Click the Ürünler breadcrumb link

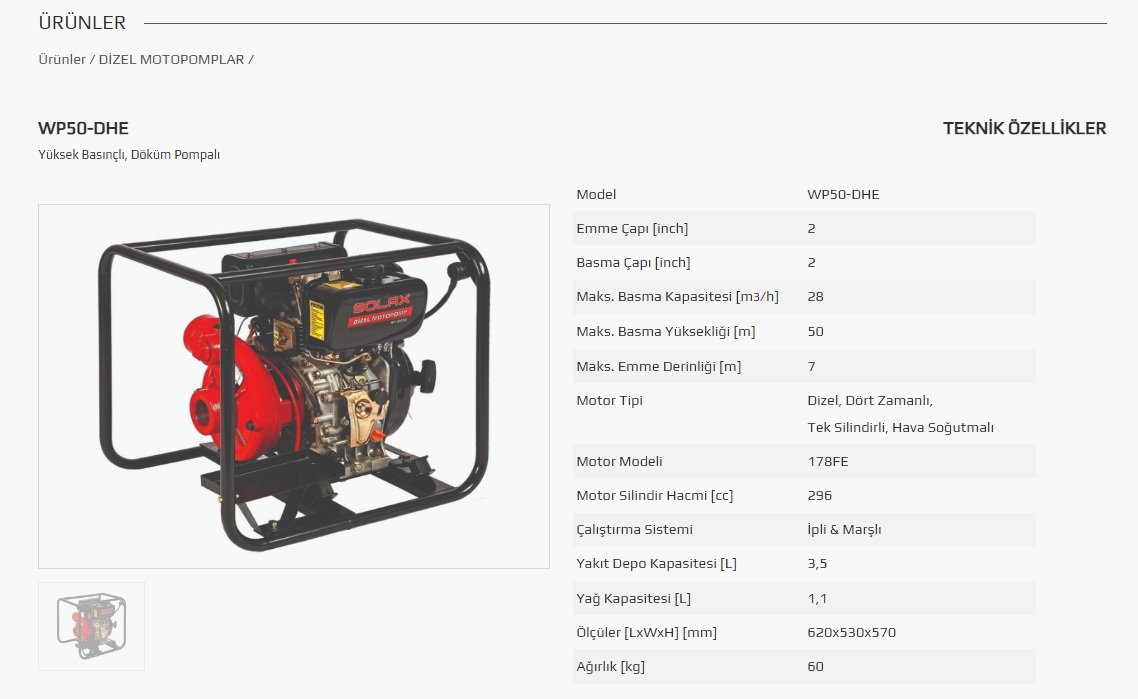[x=62, y=60]
